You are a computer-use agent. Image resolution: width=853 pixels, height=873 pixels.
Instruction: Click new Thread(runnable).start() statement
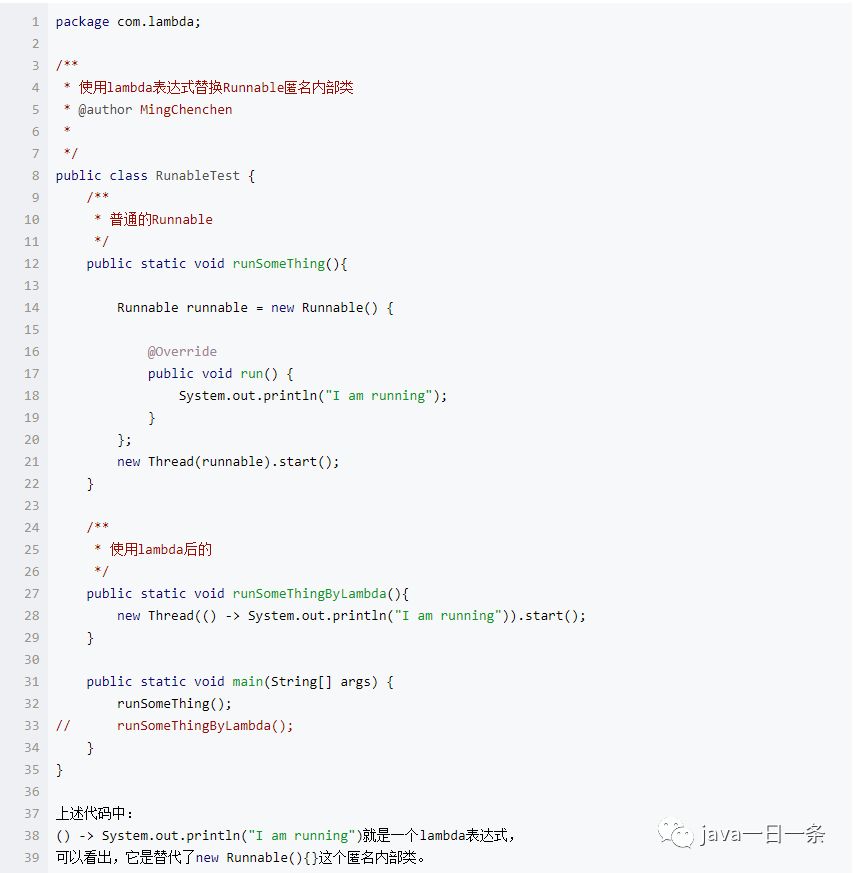228,462
